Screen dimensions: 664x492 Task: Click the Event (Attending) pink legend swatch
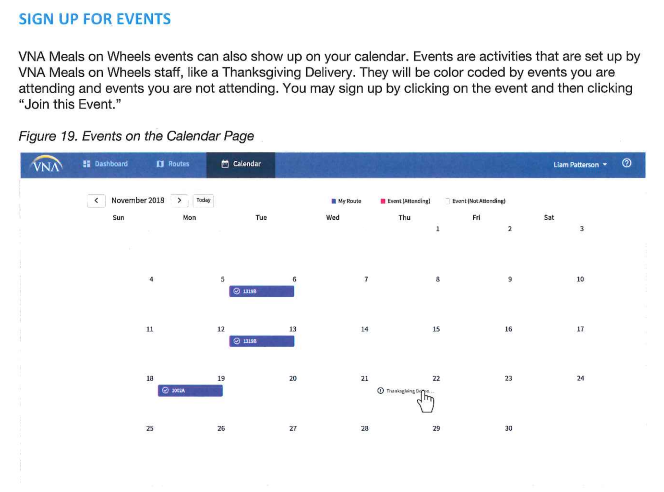383,201
